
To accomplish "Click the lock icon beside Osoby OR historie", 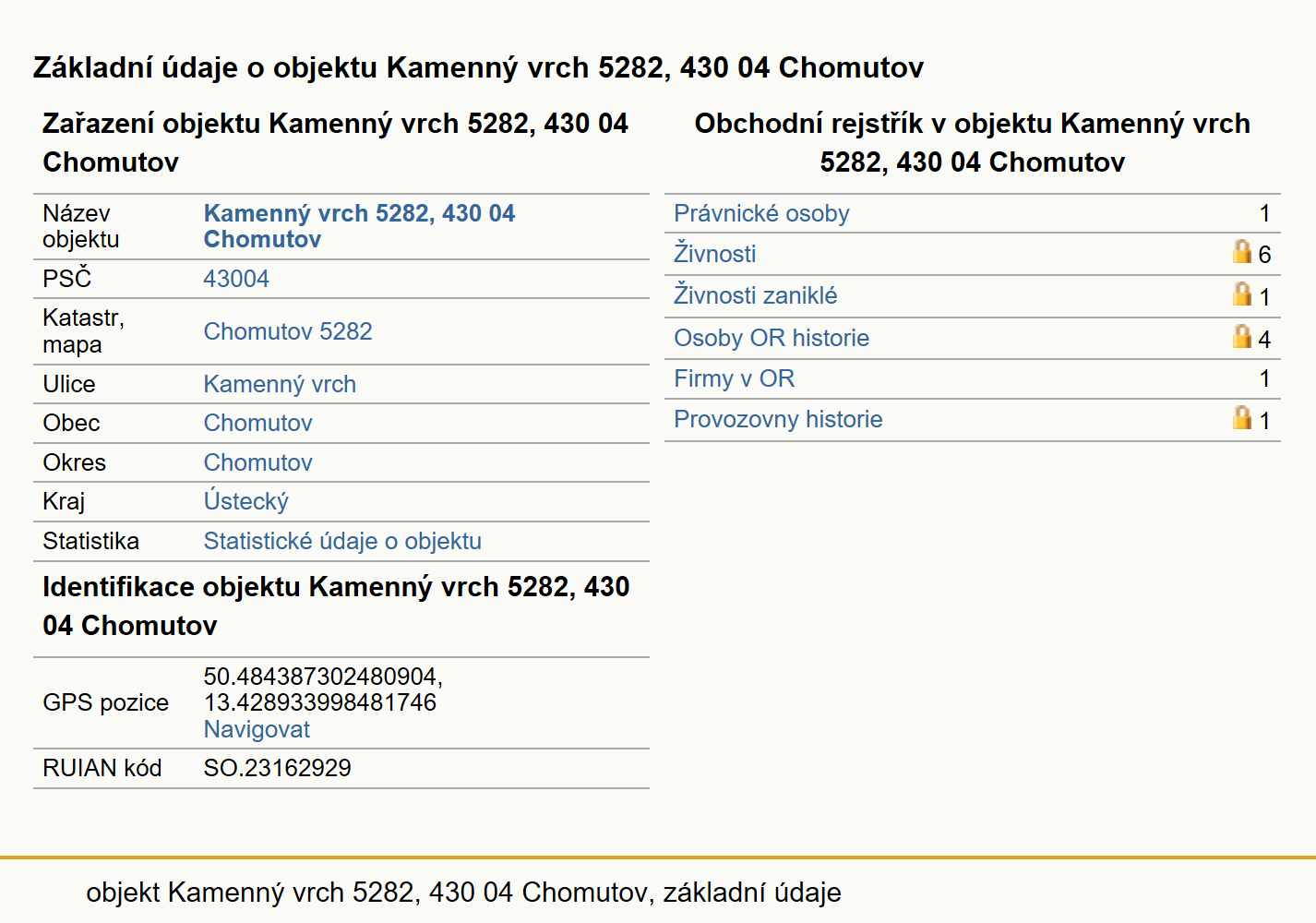I will [x=1242, y=336].
